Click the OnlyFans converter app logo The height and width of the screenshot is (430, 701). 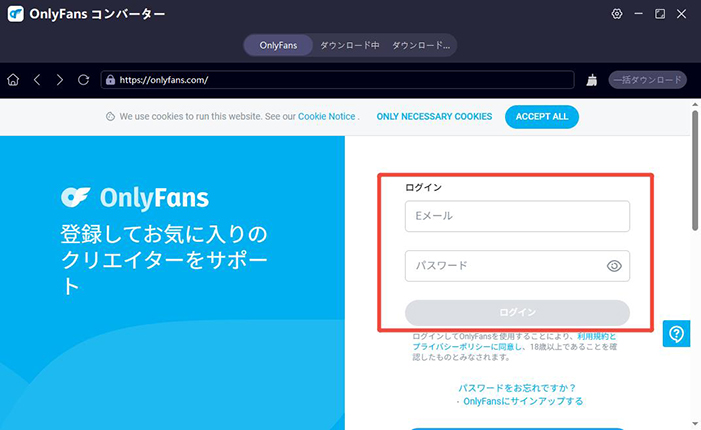pos(16,14)
